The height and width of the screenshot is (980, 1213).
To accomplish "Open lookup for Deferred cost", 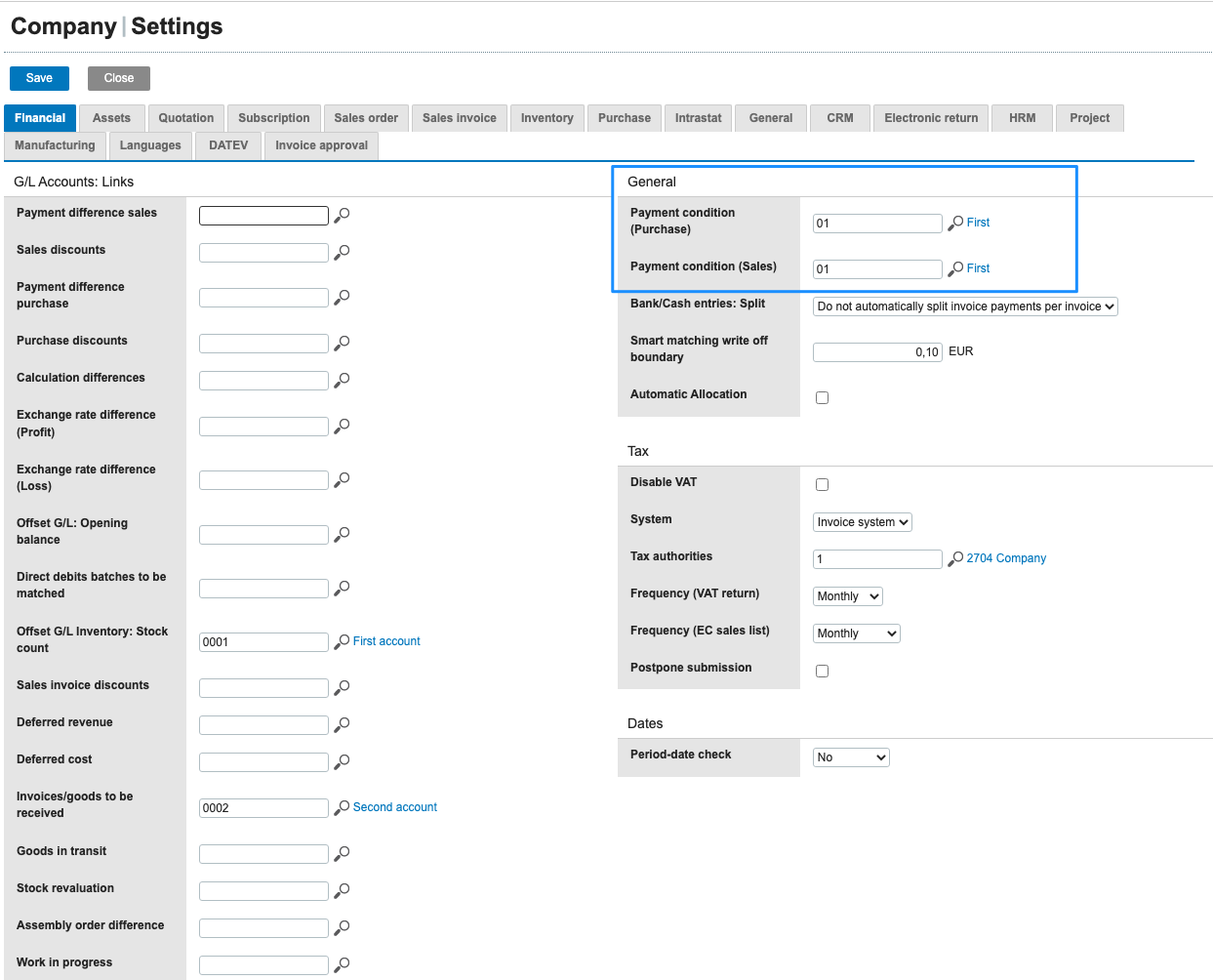I will pyautogui.click(x=342, y=761).
